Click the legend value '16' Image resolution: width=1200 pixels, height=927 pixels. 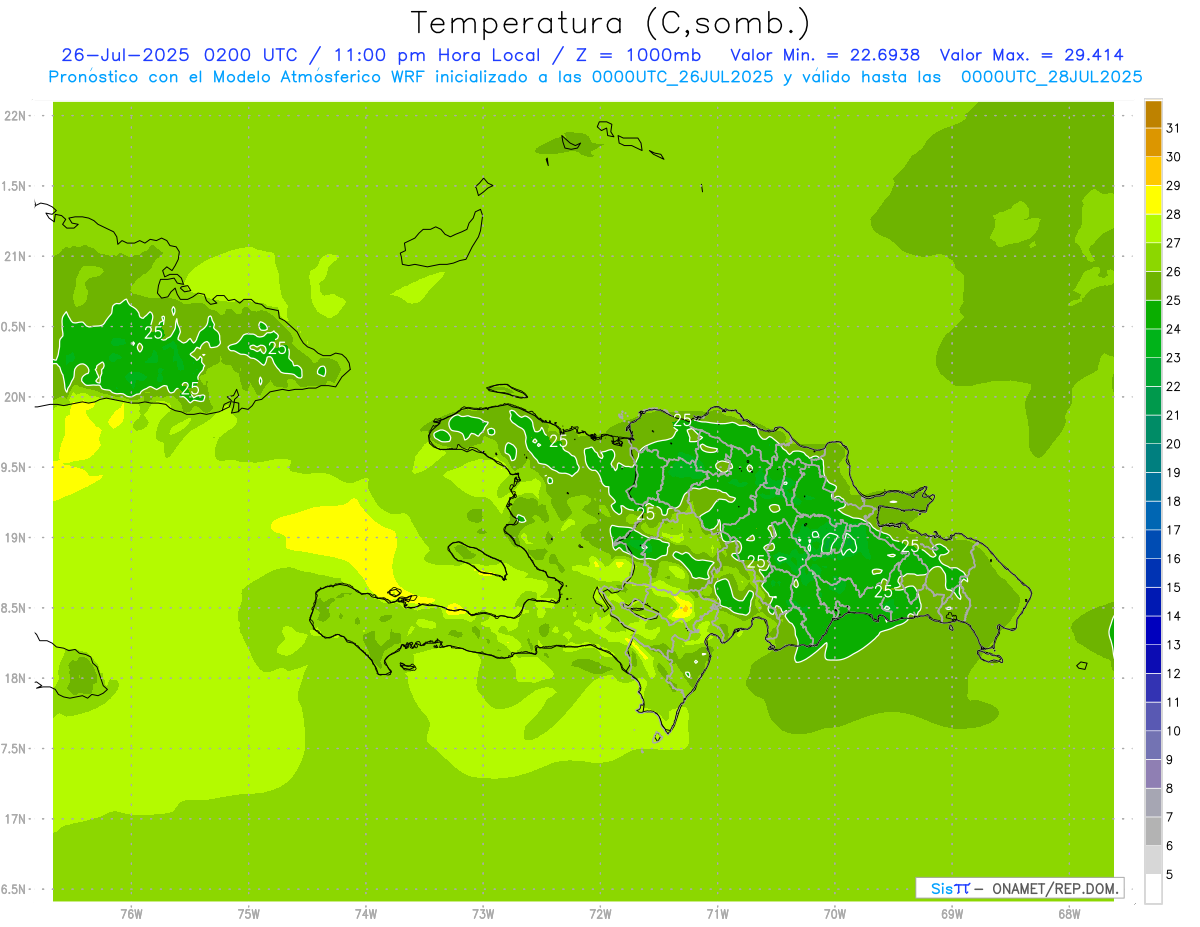[1173, 559]
